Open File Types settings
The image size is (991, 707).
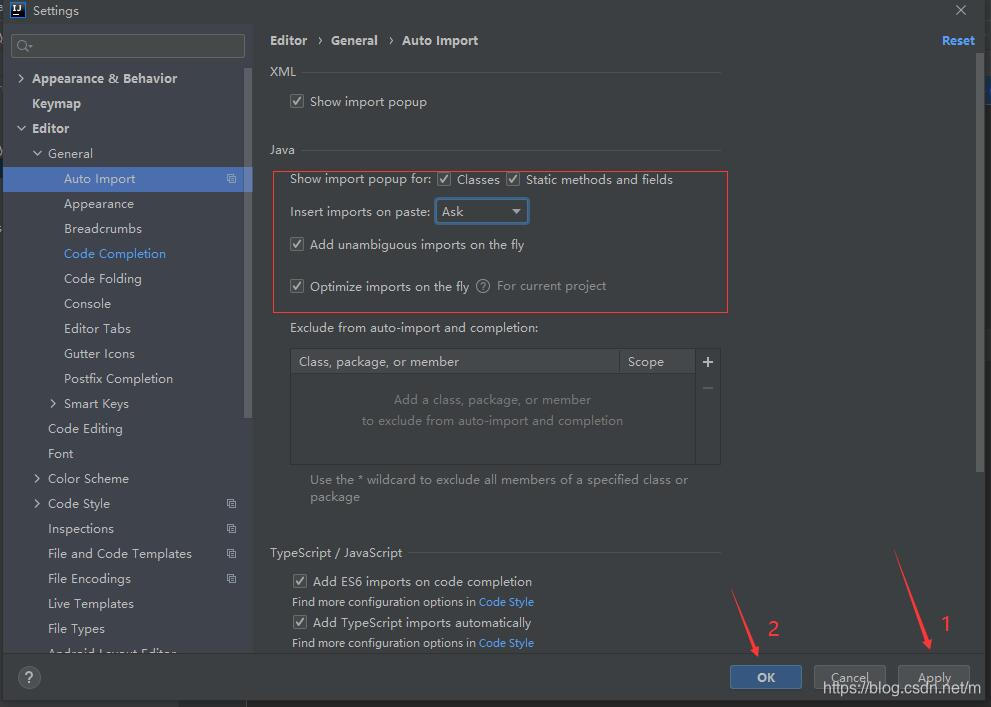point(76,629)
